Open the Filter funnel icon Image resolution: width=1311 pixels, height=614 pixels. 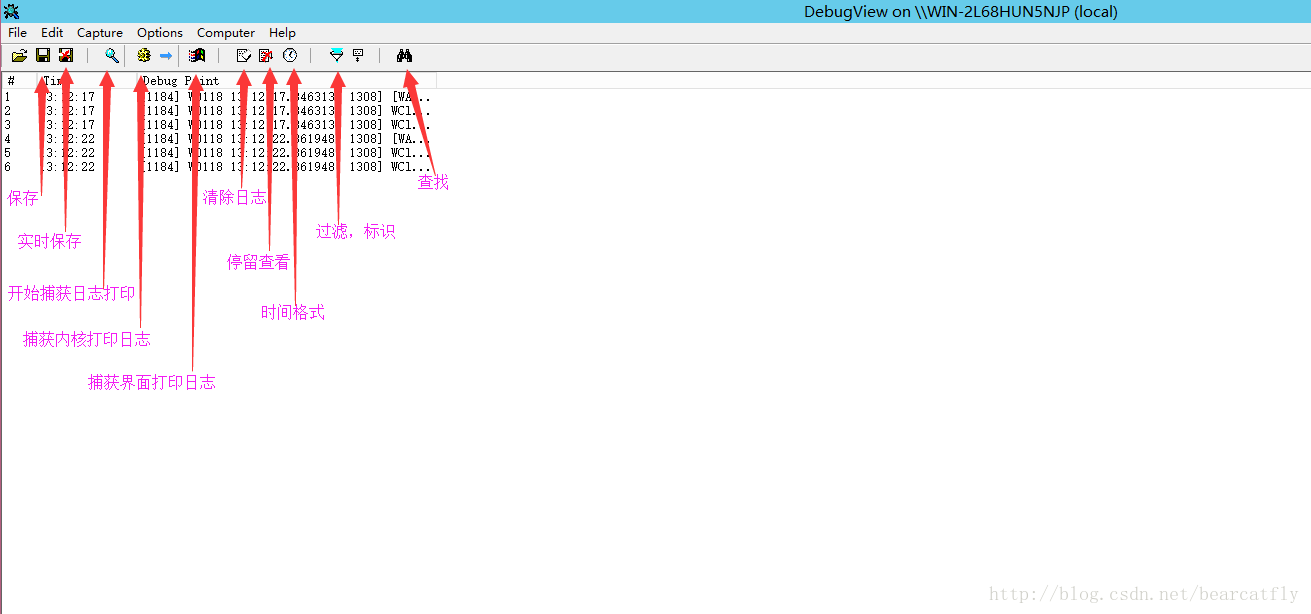pyautogui.click(x=336, y=56)
